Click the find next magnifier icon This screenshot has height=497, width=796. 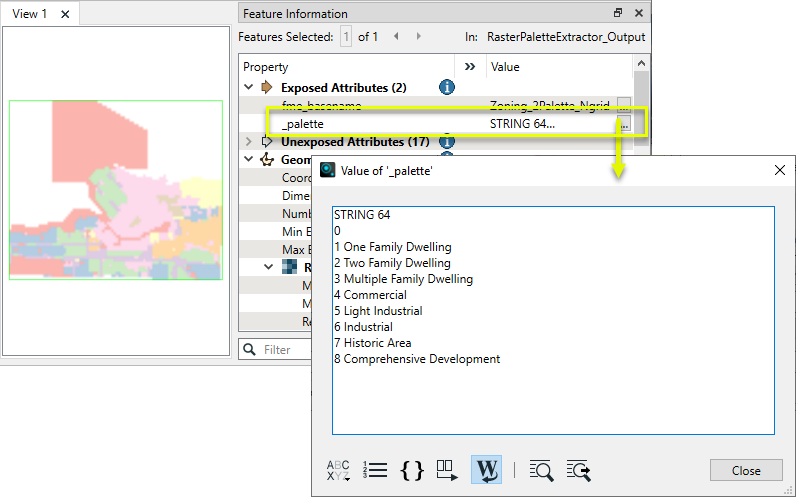[578, 470]
